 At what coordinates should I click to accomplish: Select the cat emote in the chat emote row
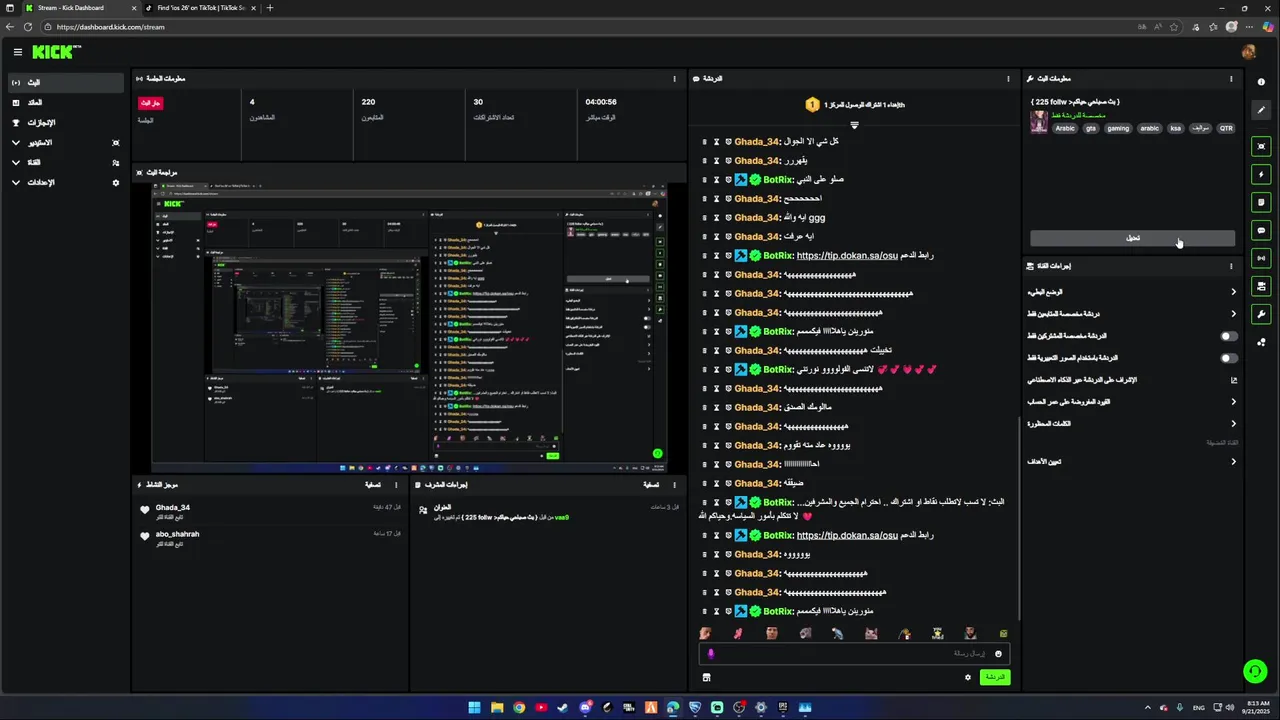point(871,633)
